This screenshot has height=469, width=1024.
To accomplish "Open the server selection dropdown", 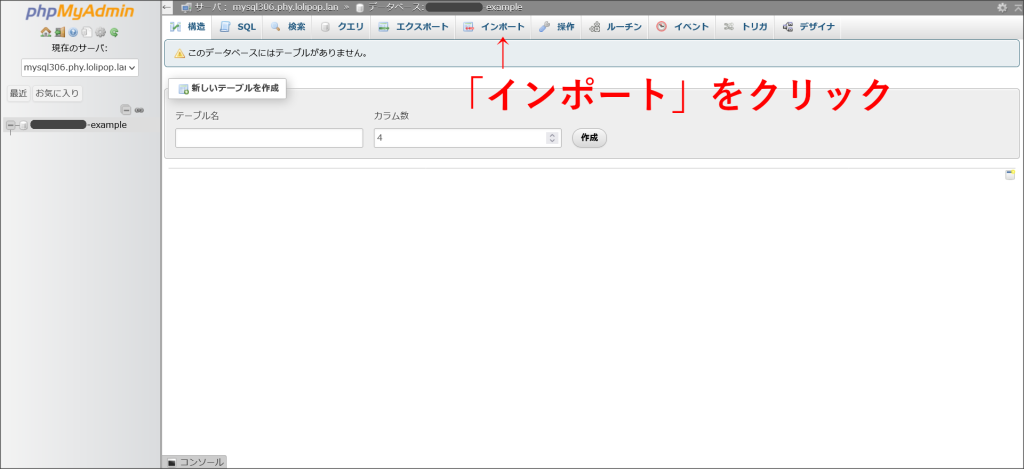I will point(80,67).
